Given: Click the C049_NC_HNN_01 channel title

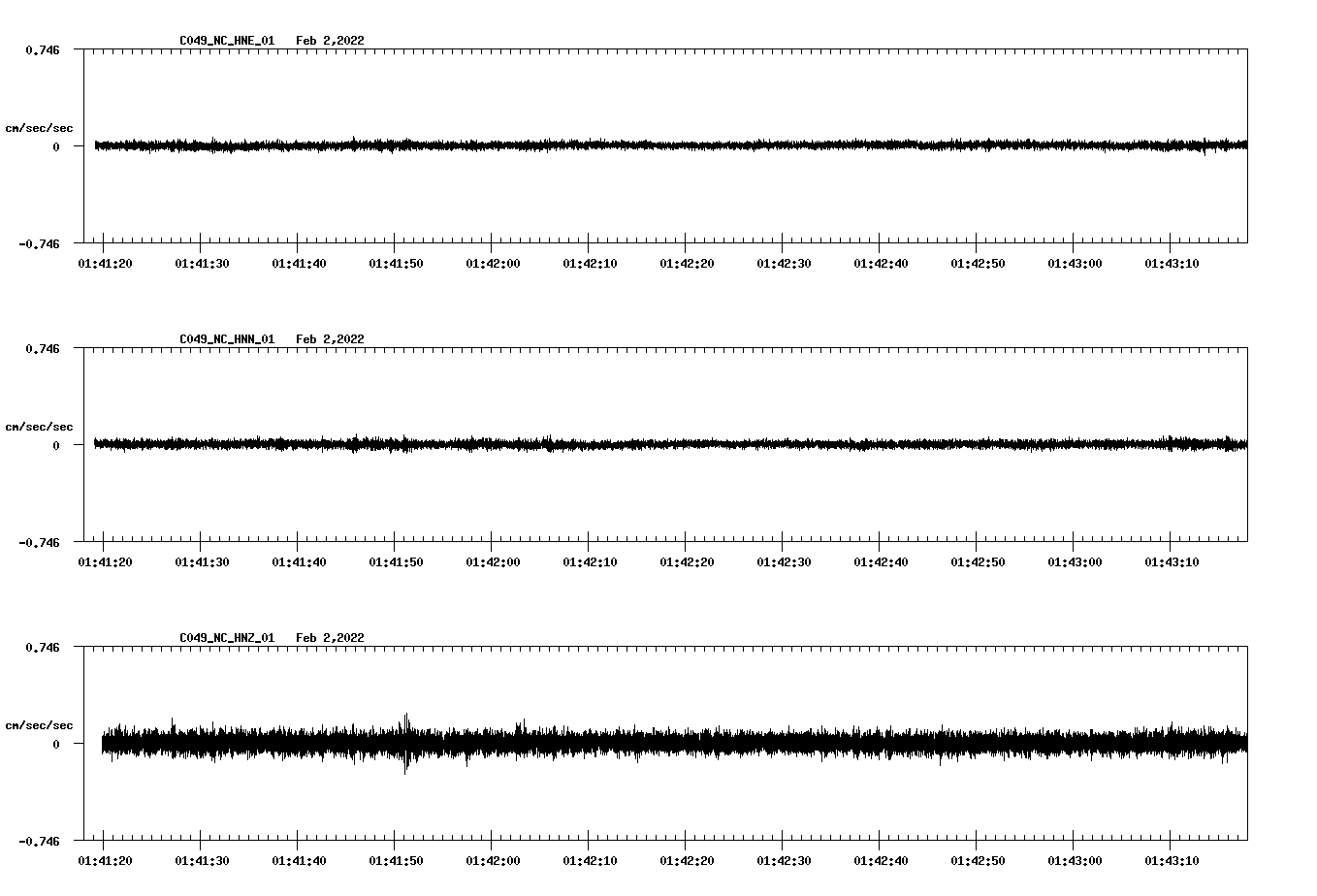Looking at the screenshot, I should pos(227,339).
